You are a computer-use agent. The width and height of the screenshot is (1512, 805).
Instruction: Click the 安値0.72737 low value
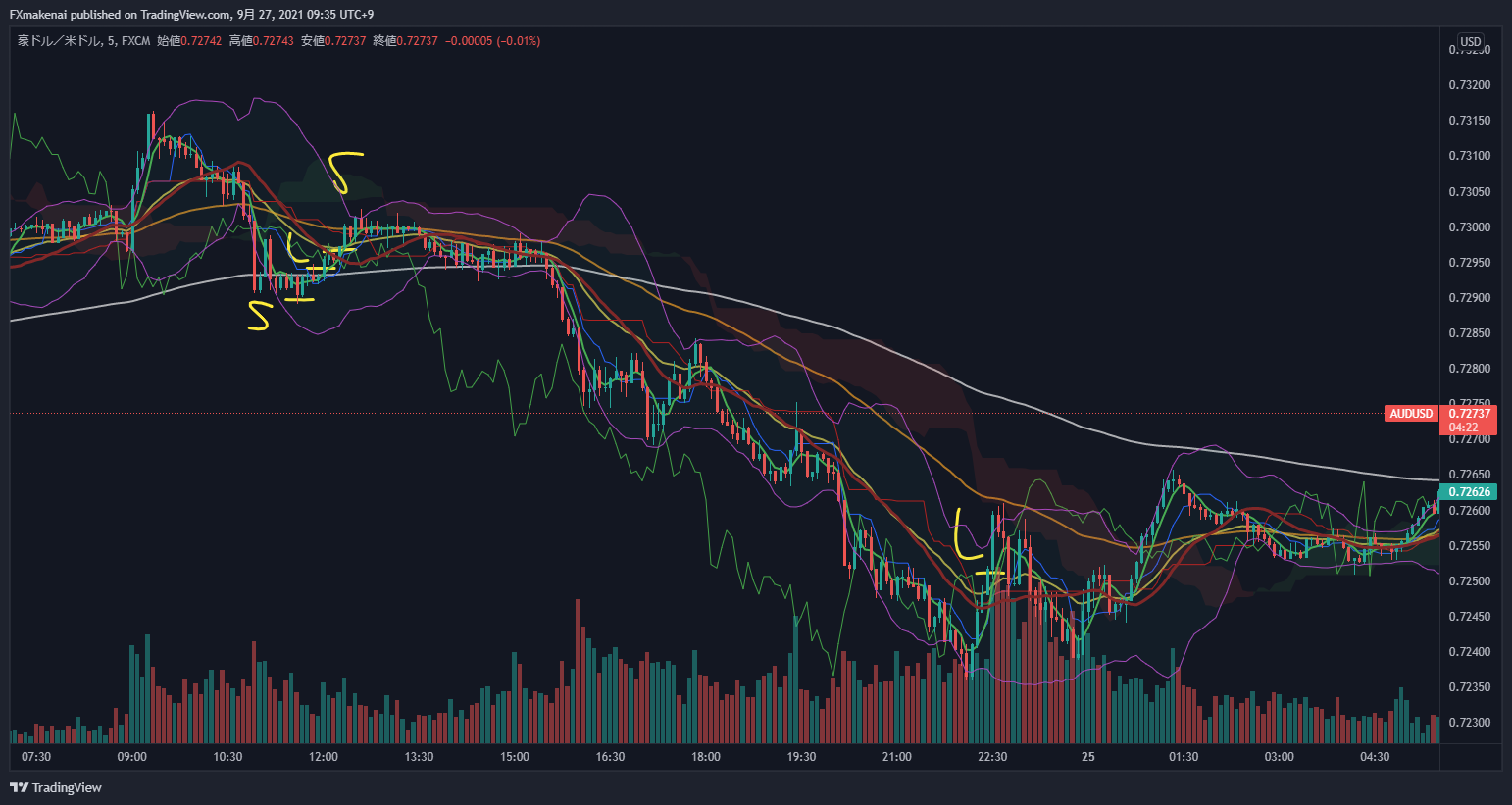click(333, 41)
